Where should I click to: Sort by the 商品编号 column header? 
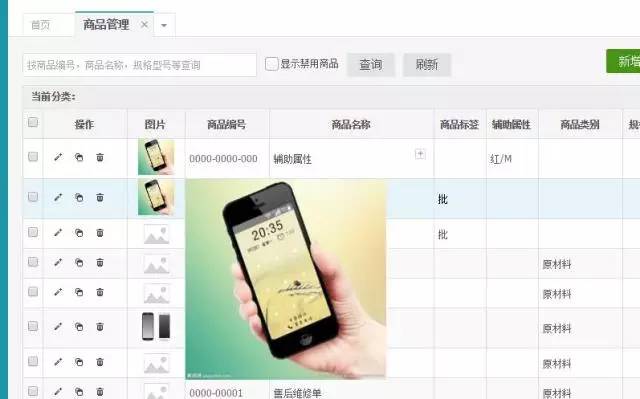(x=227, y=124)
